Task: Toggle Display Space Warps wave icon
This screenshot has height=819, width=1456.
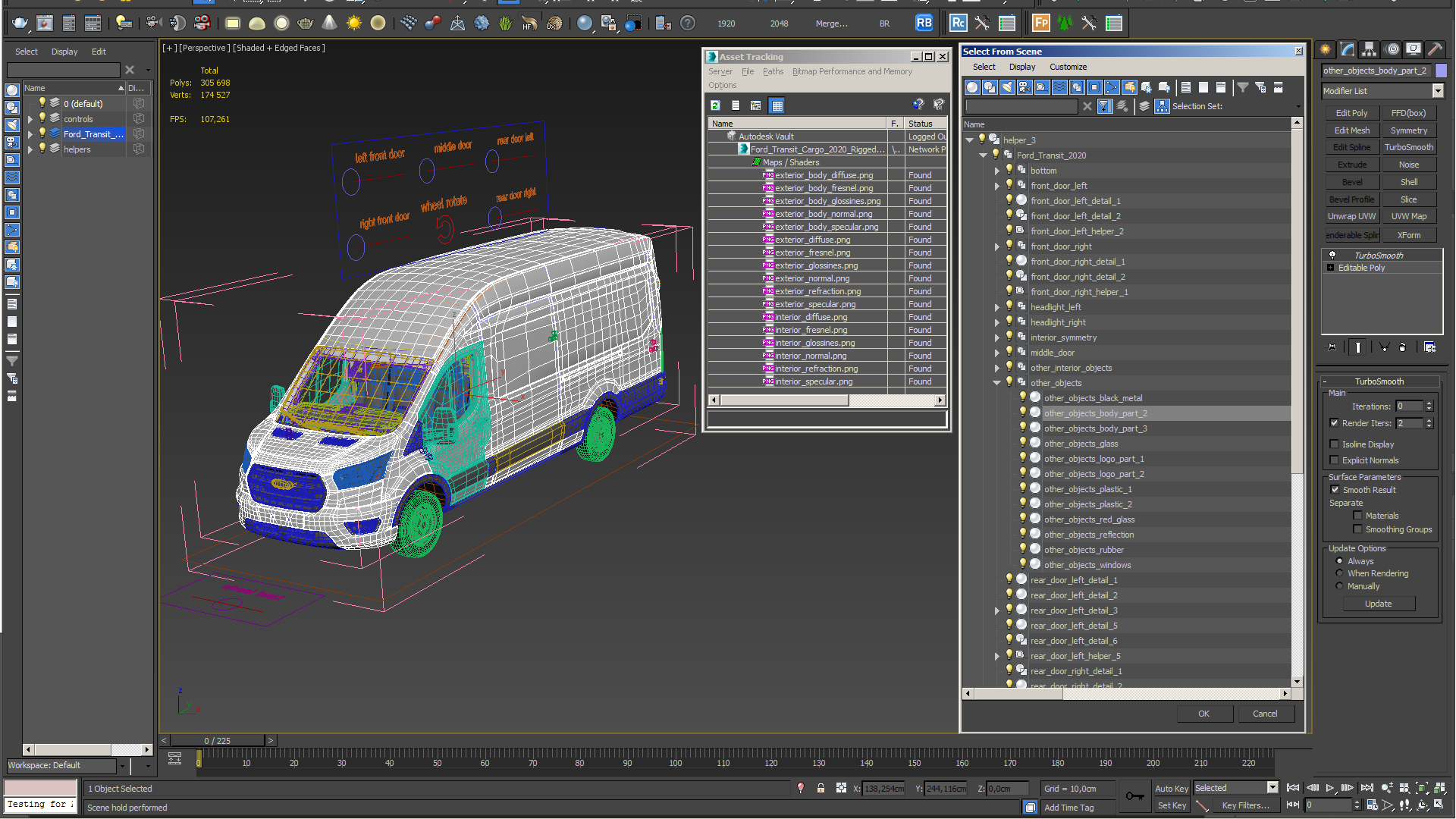Action: click(x=1059, y=87)
